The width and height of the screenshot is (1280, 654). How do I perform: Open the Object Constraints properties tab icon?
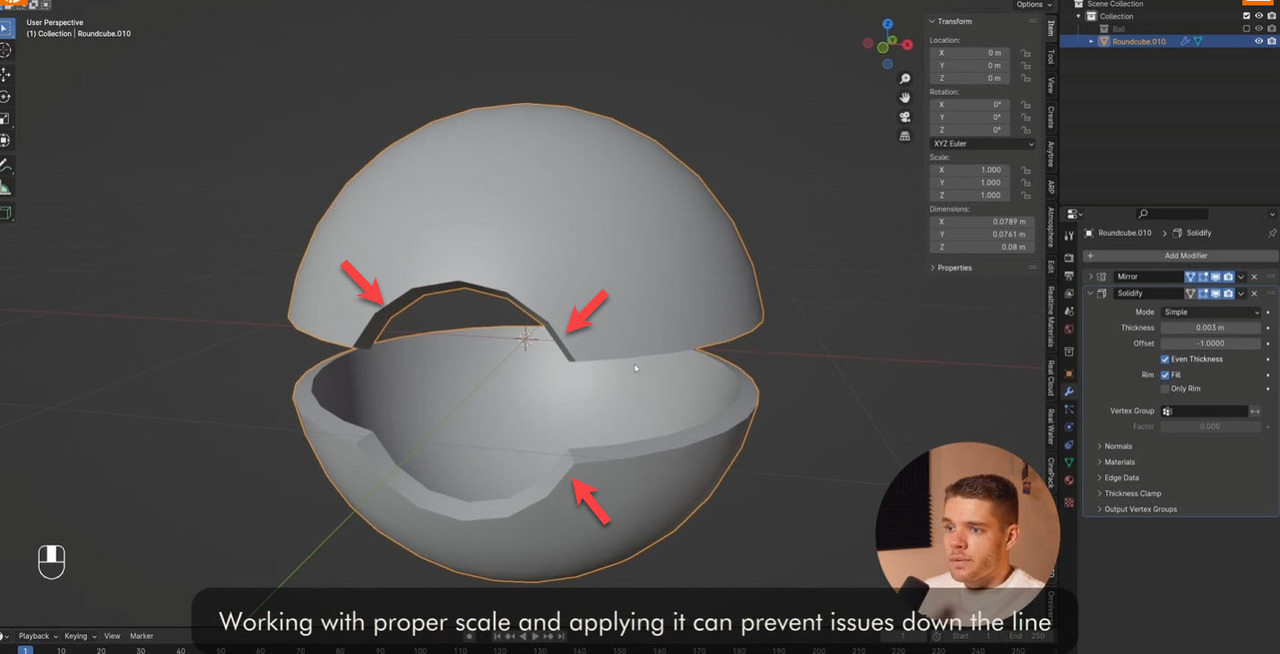[x=1069, y=444]
